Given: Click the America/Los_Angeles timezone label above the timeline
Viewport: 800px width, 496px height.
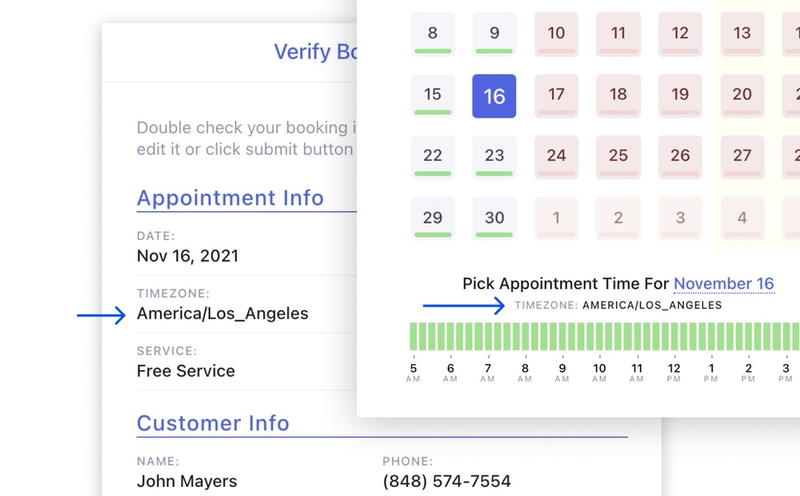Looking at the screenshot, I should coord(651,305).
